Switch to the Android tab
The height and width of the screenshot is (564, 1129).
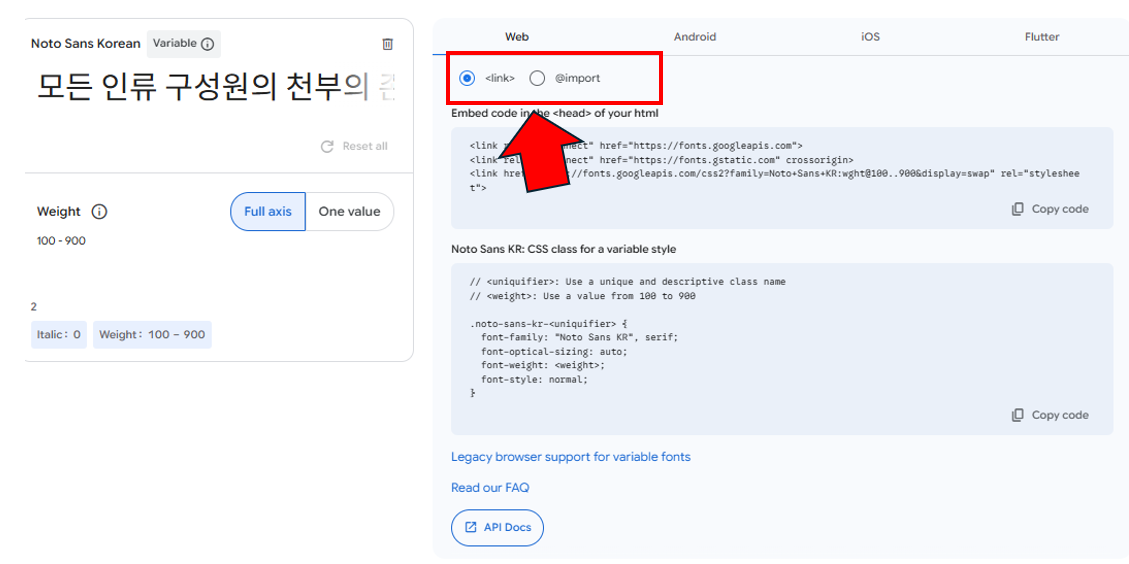pyautogui.click(x=695, y=37)
